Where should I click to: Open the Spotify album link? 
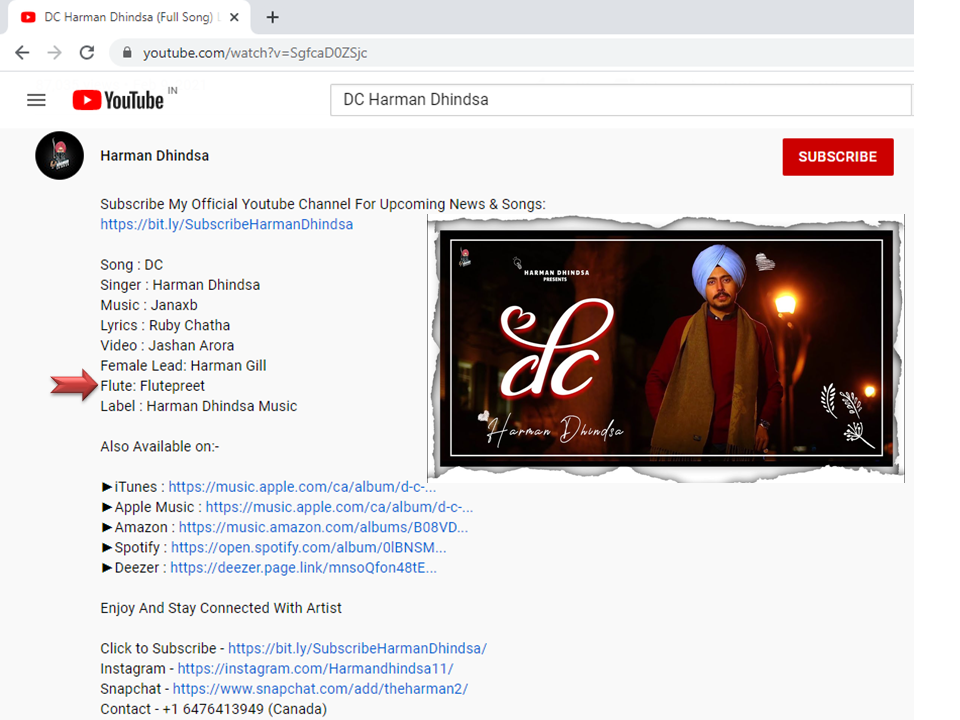(308, 548)
